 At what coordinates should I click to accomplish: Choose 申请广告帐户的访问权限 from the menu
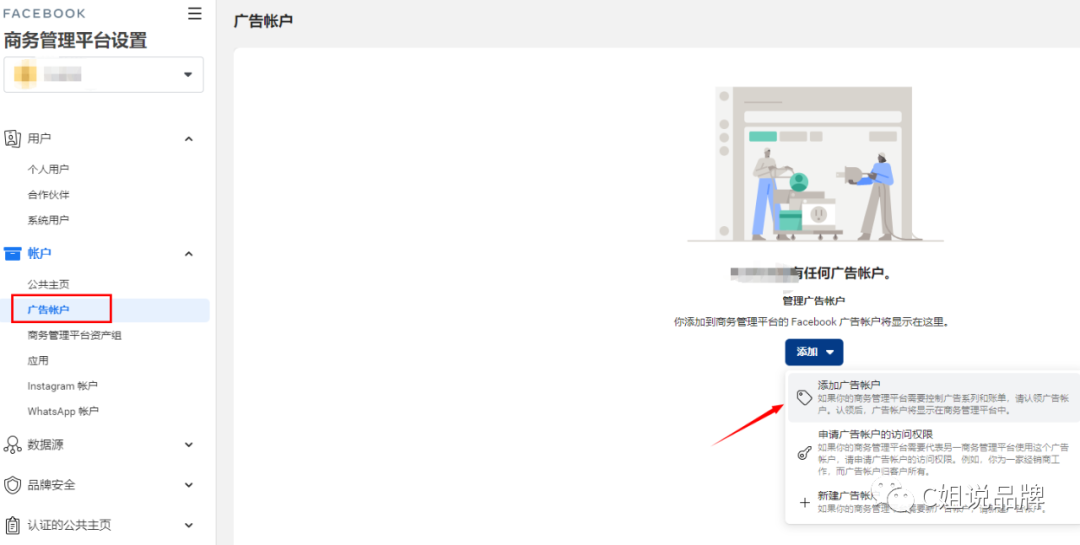click(x=933, y=453)
